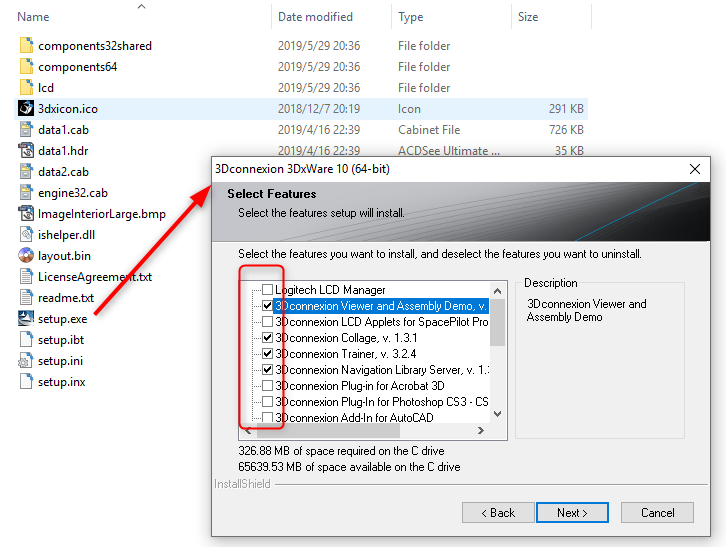Click the setup.ibt file icon

[26, 340]
